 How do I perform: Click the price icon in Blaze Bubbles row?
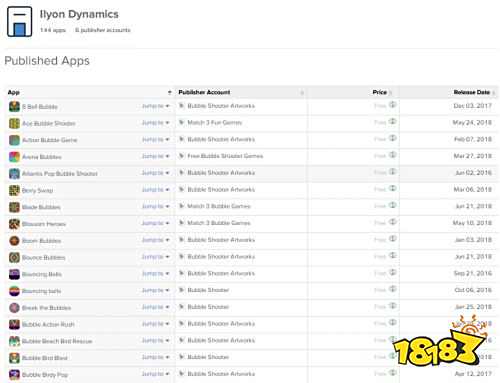(x=393, y=205)
